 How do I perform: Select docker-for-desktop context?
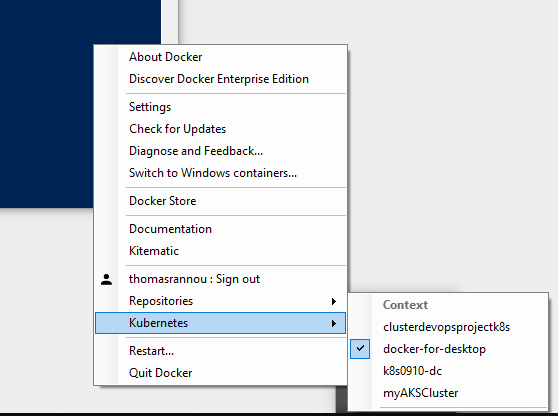[x=448, y=349]
